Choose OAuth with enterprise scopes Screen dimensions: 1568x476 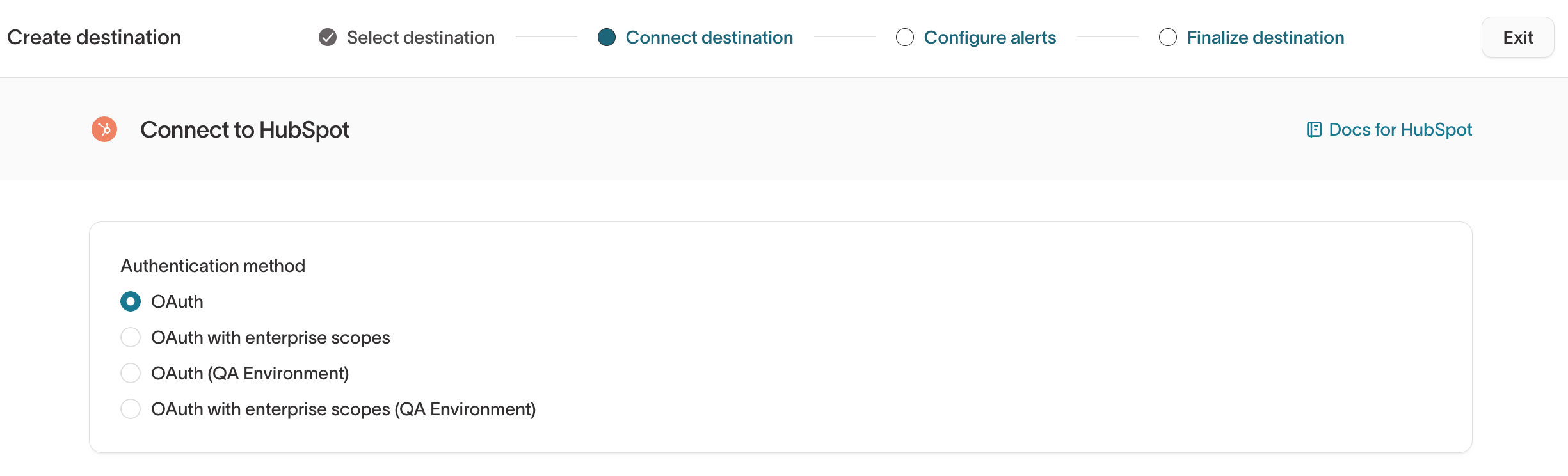(131, 337)
